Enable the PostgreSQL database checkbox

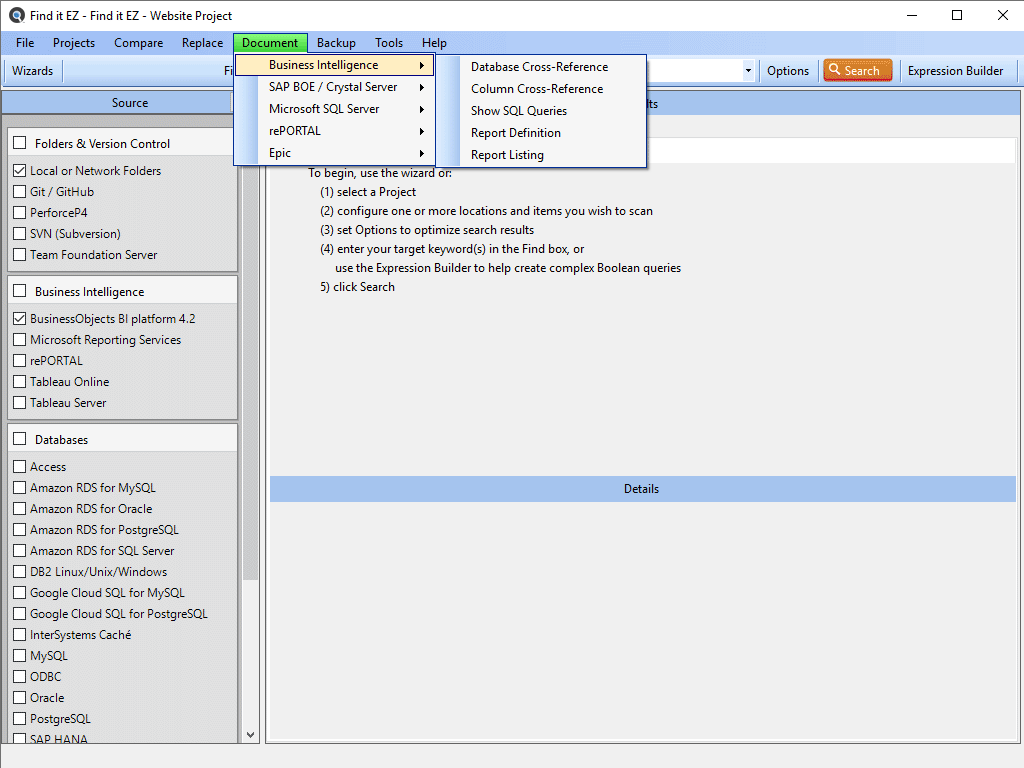pyautogui.click(x=20, y=719)
